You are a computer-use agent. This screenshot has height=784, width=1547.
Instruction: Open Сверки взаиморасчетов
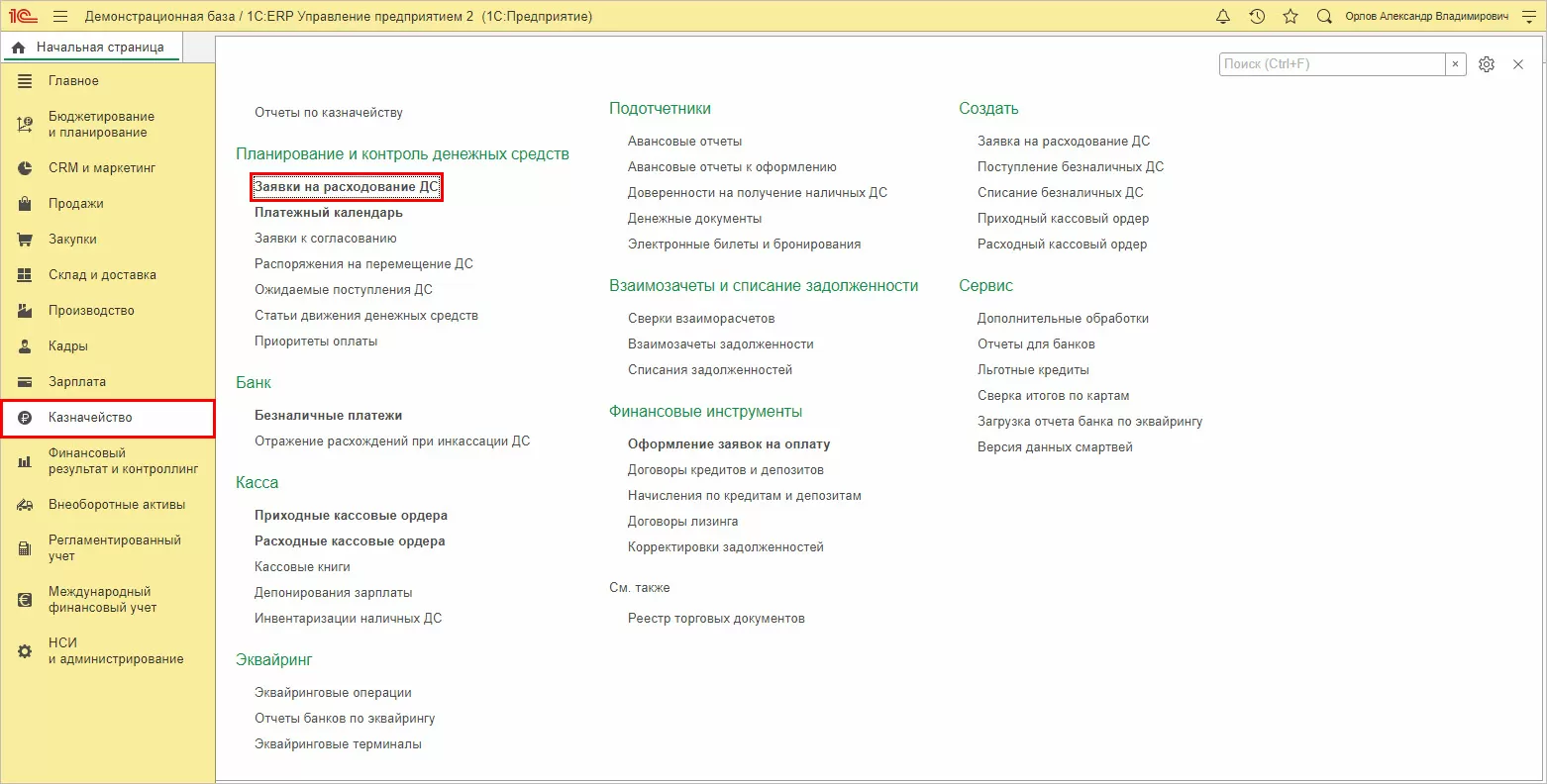[701, 319]
